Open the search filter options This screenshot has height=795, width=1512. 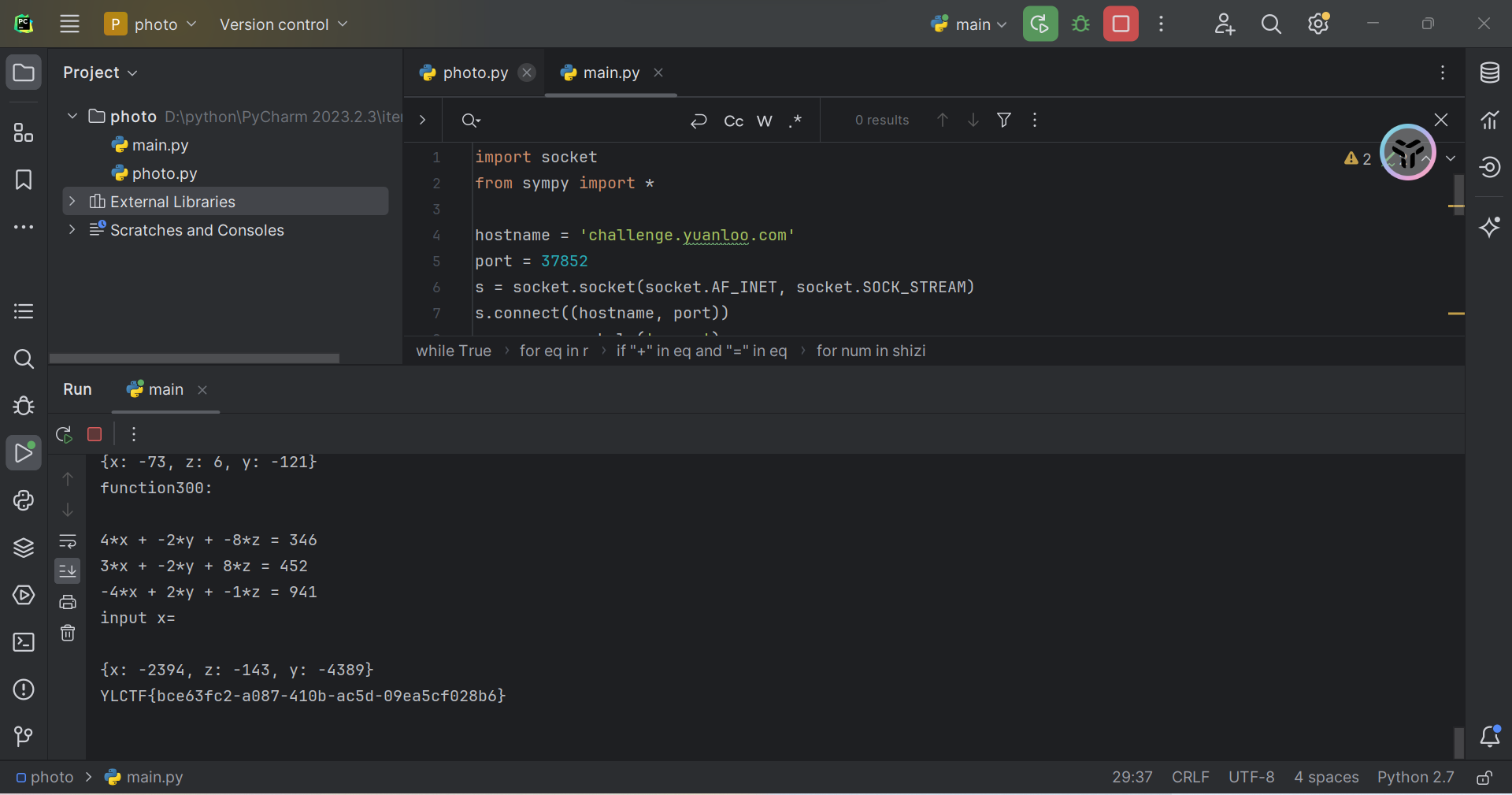click(1003, 120)
